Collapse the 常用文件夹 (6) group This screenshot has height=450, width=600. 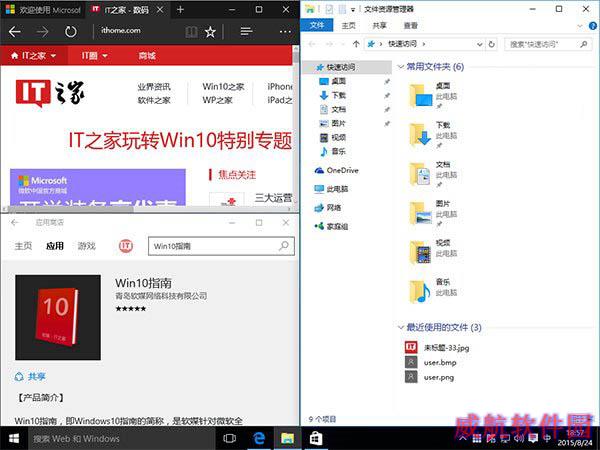tap(401, 67)
